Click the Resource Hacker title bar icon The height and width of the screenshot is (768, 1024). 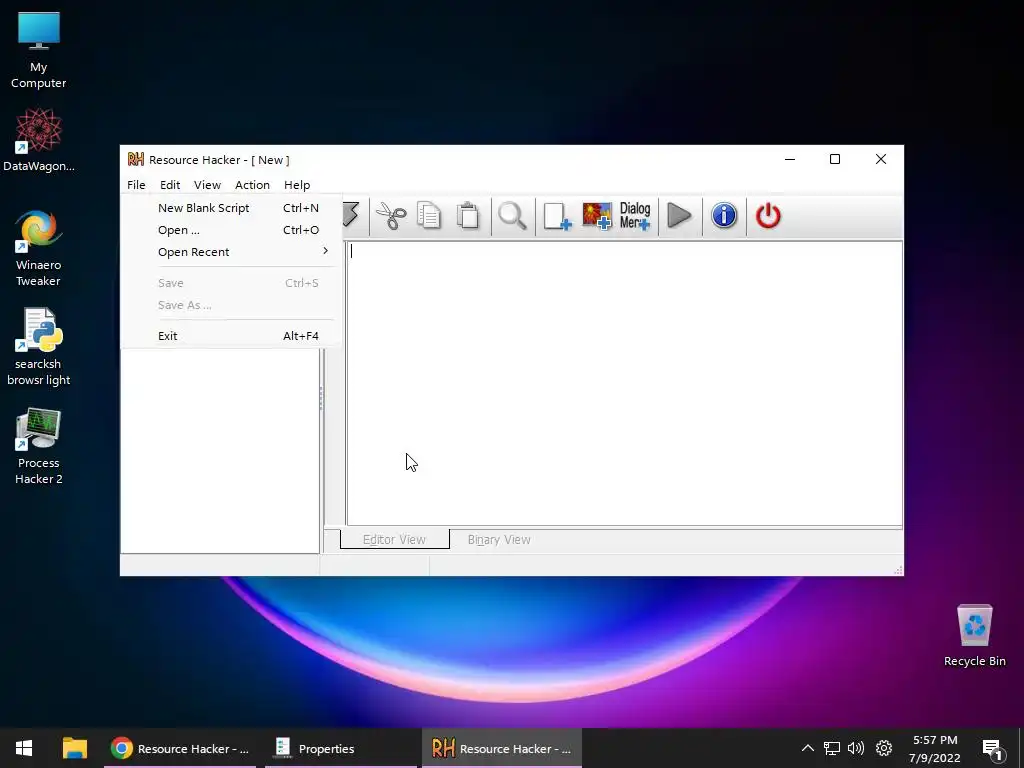pos(135,159)
